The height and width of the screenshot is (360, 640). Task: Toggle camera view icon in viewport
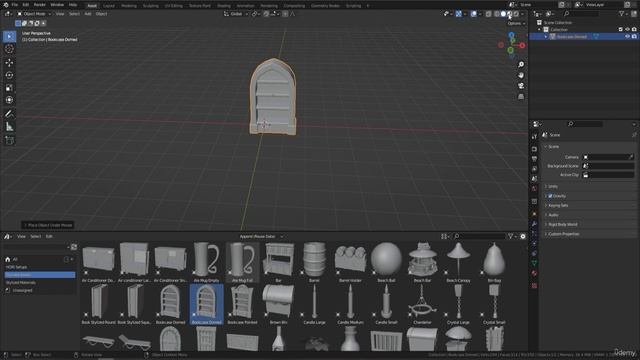[521, 86]
